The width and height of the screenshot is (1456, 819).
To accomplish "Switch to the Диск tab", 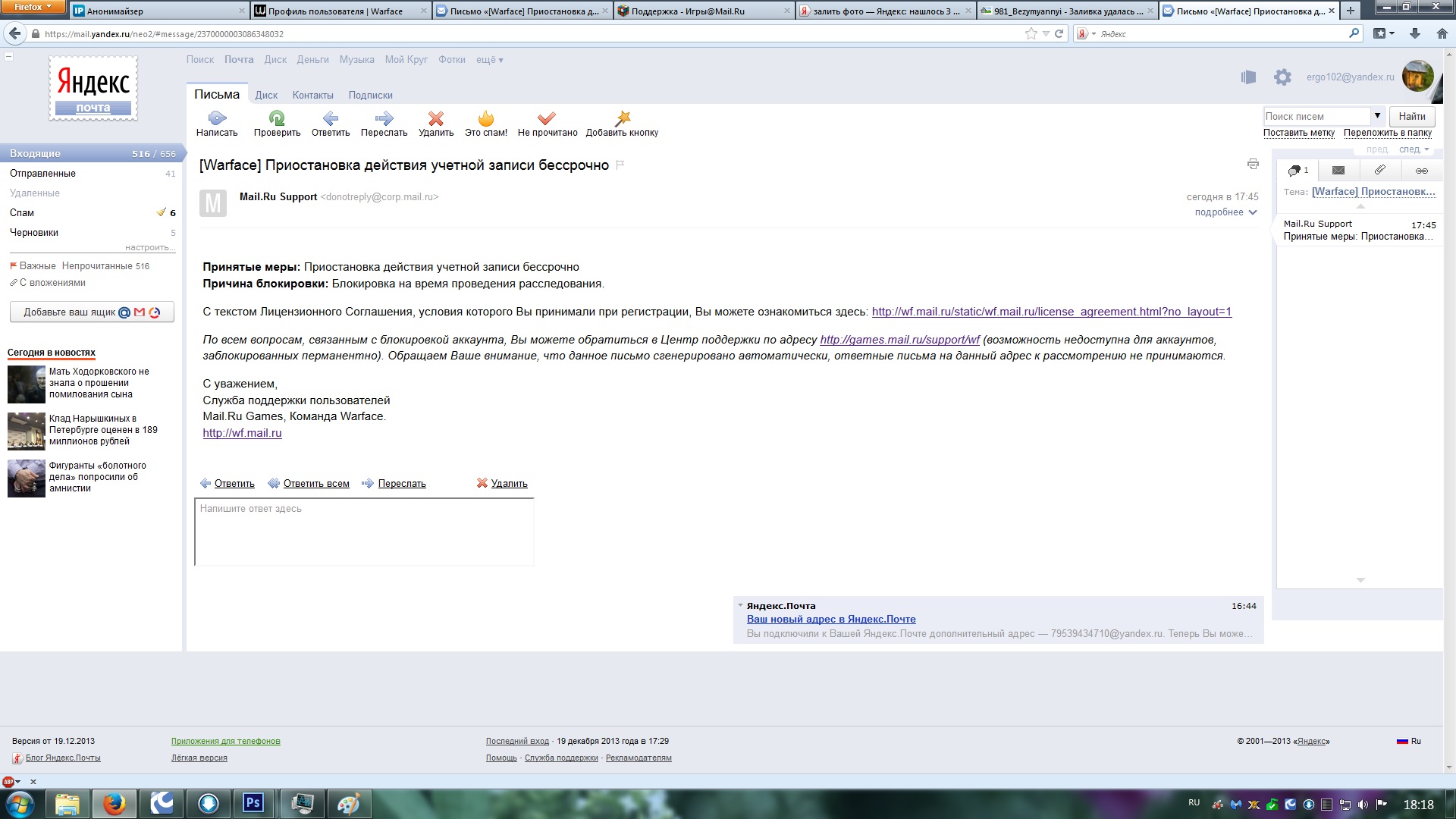I will [266, 95].
